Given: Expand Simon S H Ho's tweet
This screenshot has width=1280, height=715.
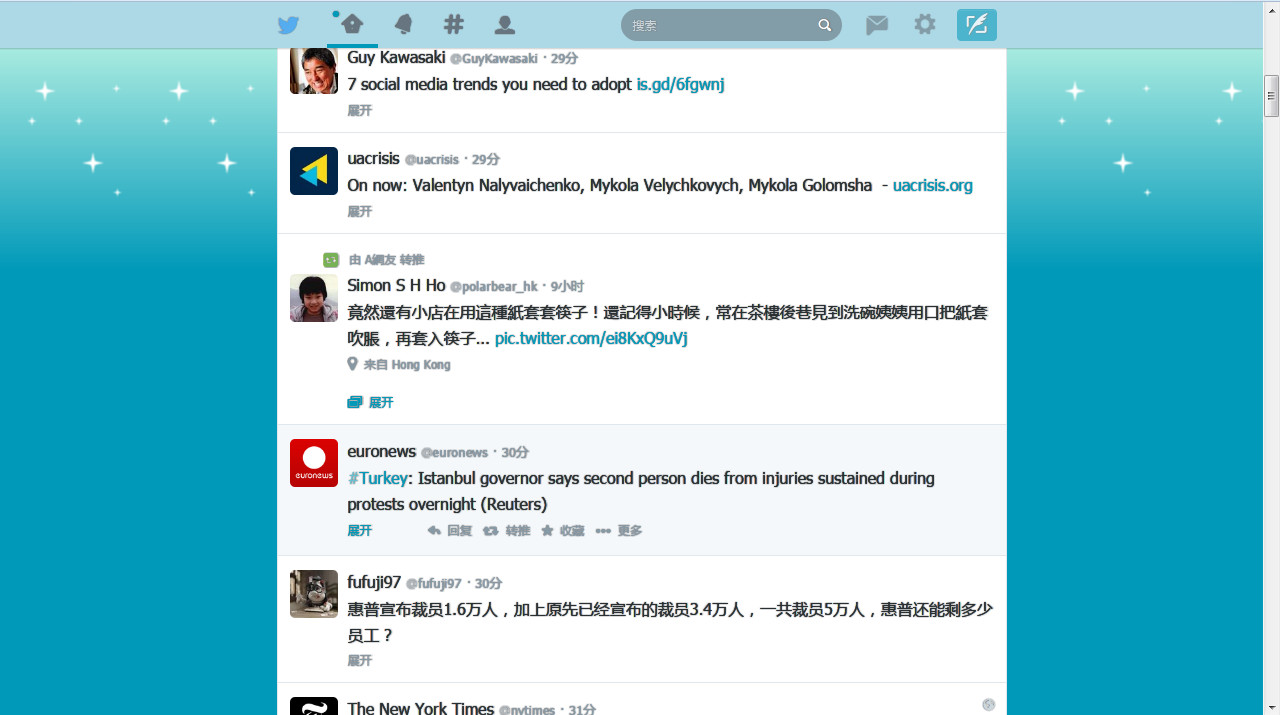Looking at the screenshot, I should click(381, 403).
